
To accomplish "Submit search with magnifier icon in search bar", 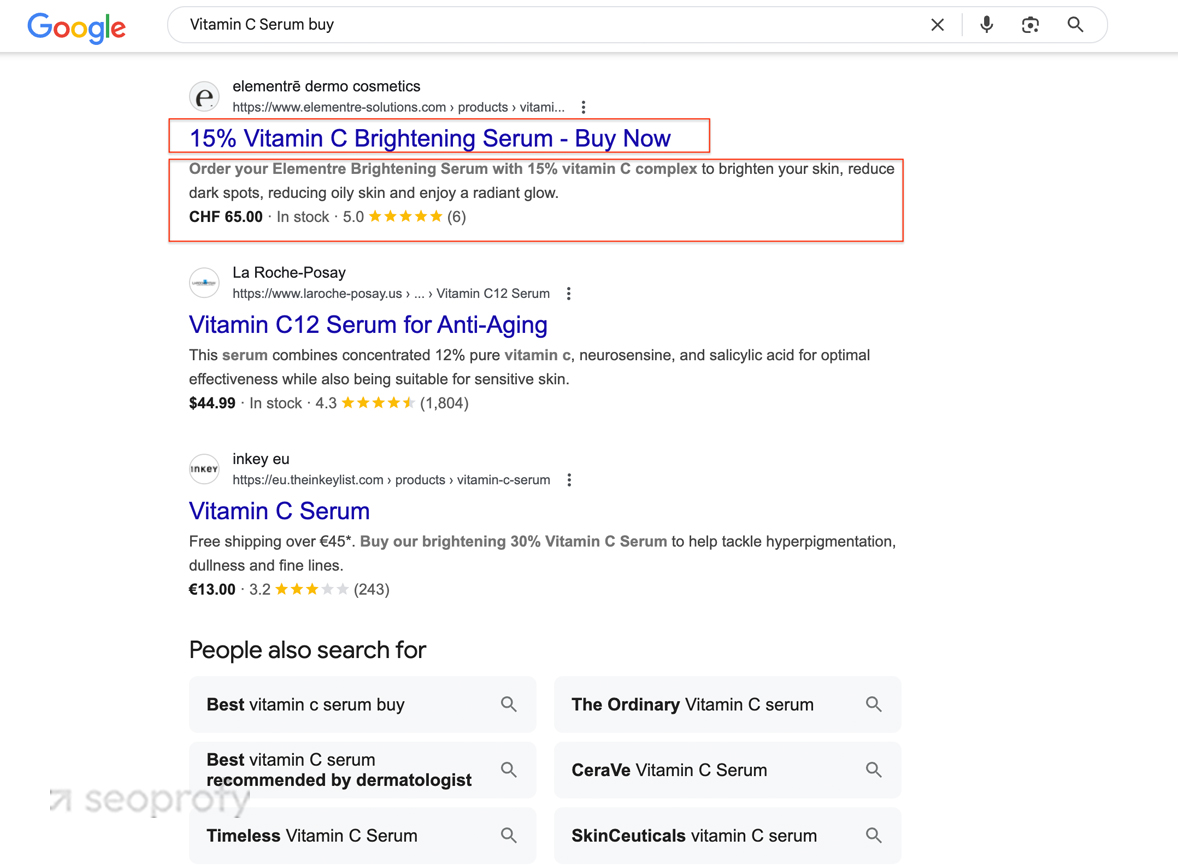I will coord(1075,25).
